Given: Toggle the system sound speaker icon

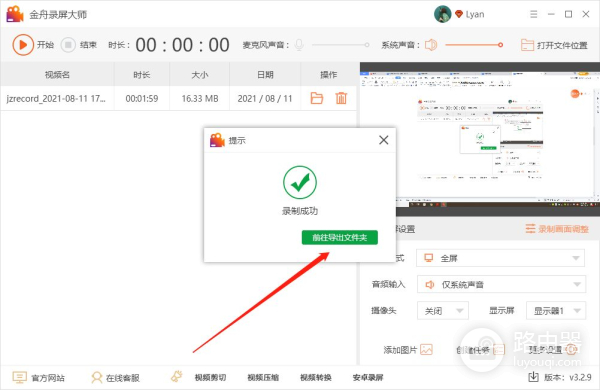Looking at the screenshot, I should point(431,45).
